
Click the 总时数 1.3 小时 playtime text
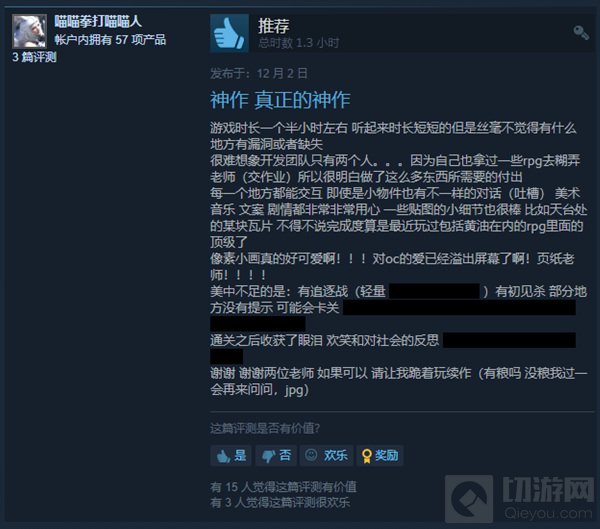point(298,43)
